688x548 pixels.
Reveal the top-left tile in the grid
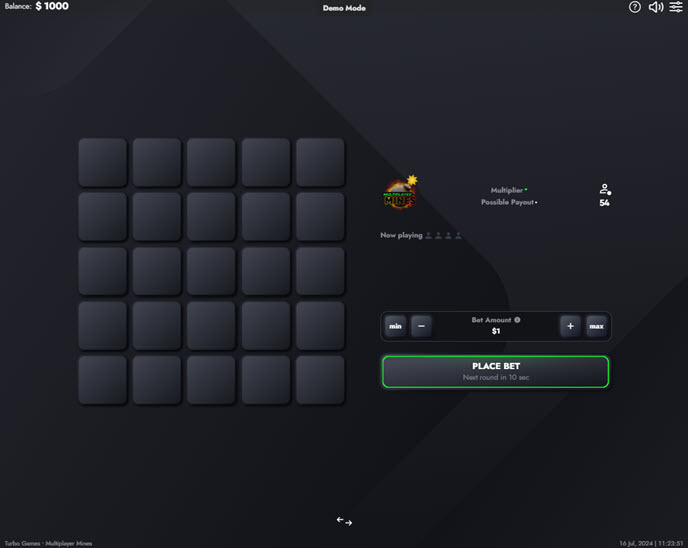click(x=103, y=162)
